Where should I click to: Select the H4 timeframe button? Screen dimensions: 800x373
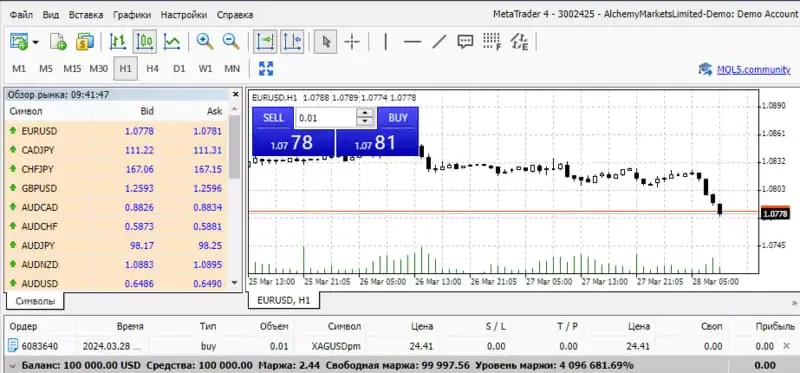click(153, 68)
